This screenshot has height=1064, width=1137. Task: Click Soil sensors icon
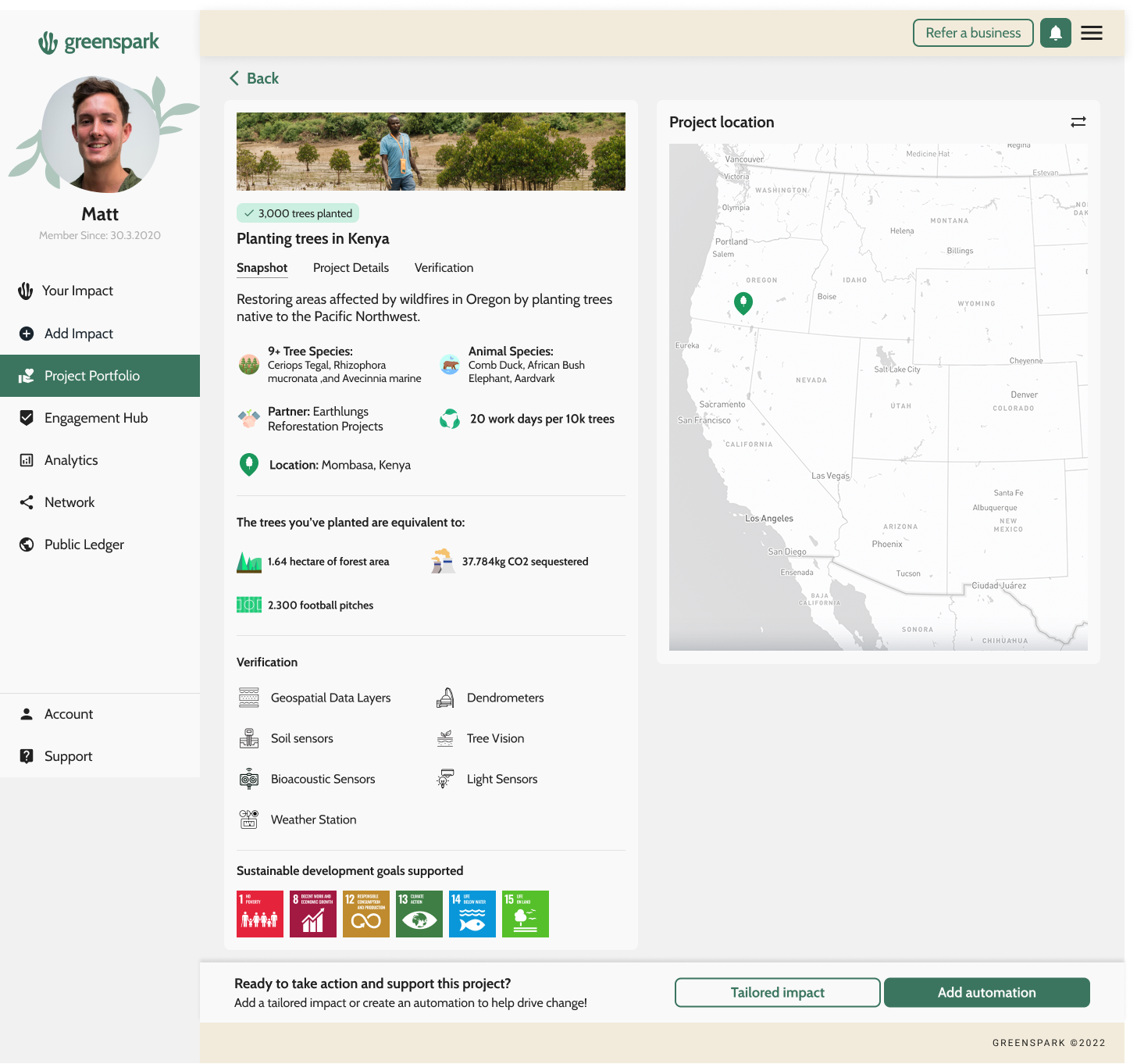click(x=249, y=738)
